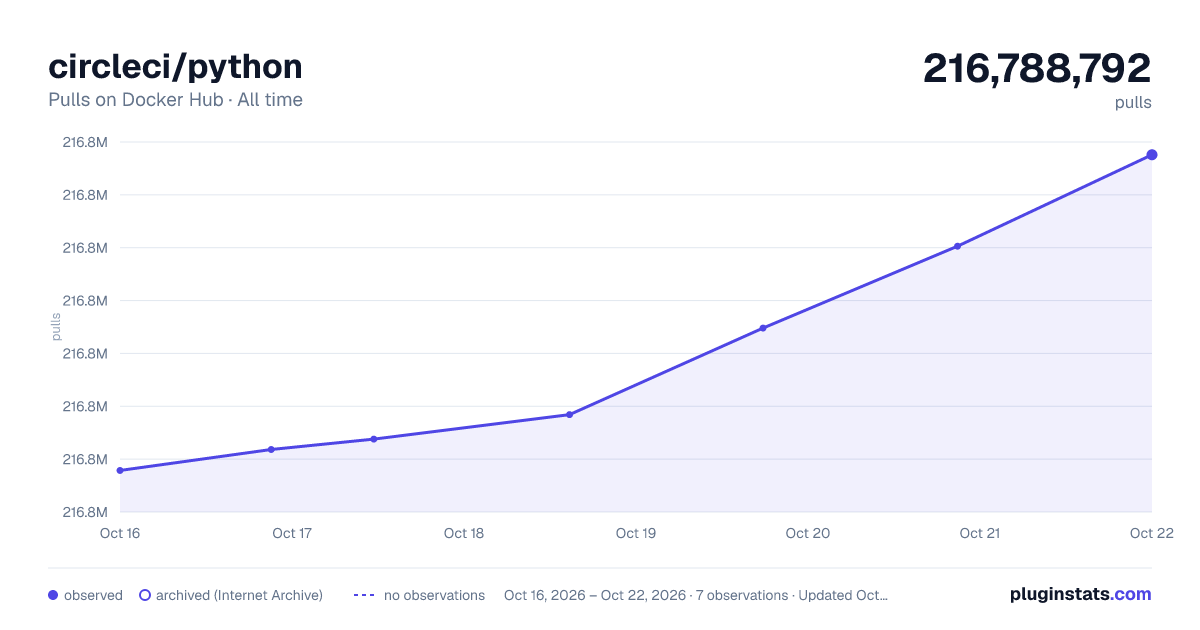Click the Oct 19 axis label
The width and height of the screenshot is (1200, 630).
pos(636,533)
